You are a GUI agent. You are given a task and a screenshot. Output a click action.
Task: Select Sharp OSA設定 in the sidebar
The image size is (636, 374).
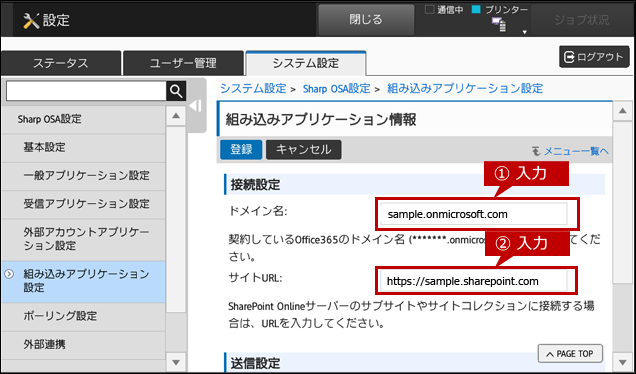click(x=83, y=119)
